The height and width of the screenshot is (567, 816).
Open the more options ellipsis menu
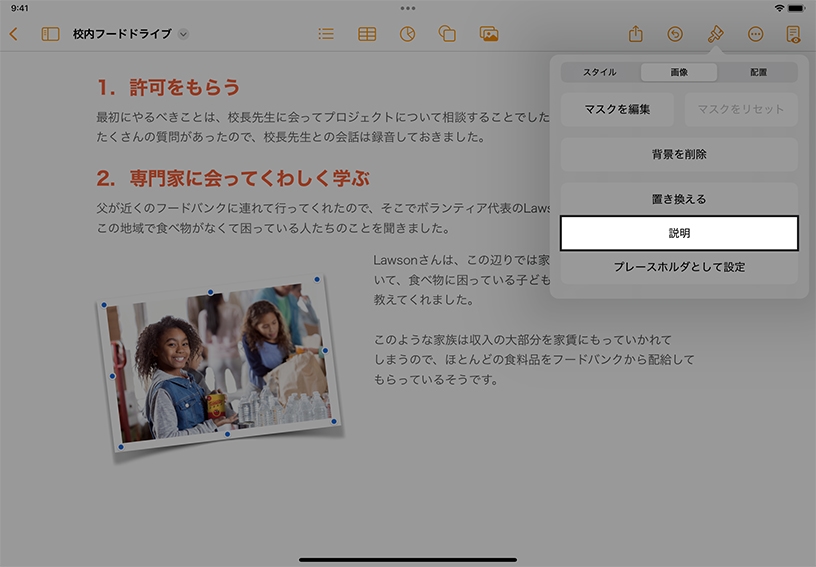(755, 34)
